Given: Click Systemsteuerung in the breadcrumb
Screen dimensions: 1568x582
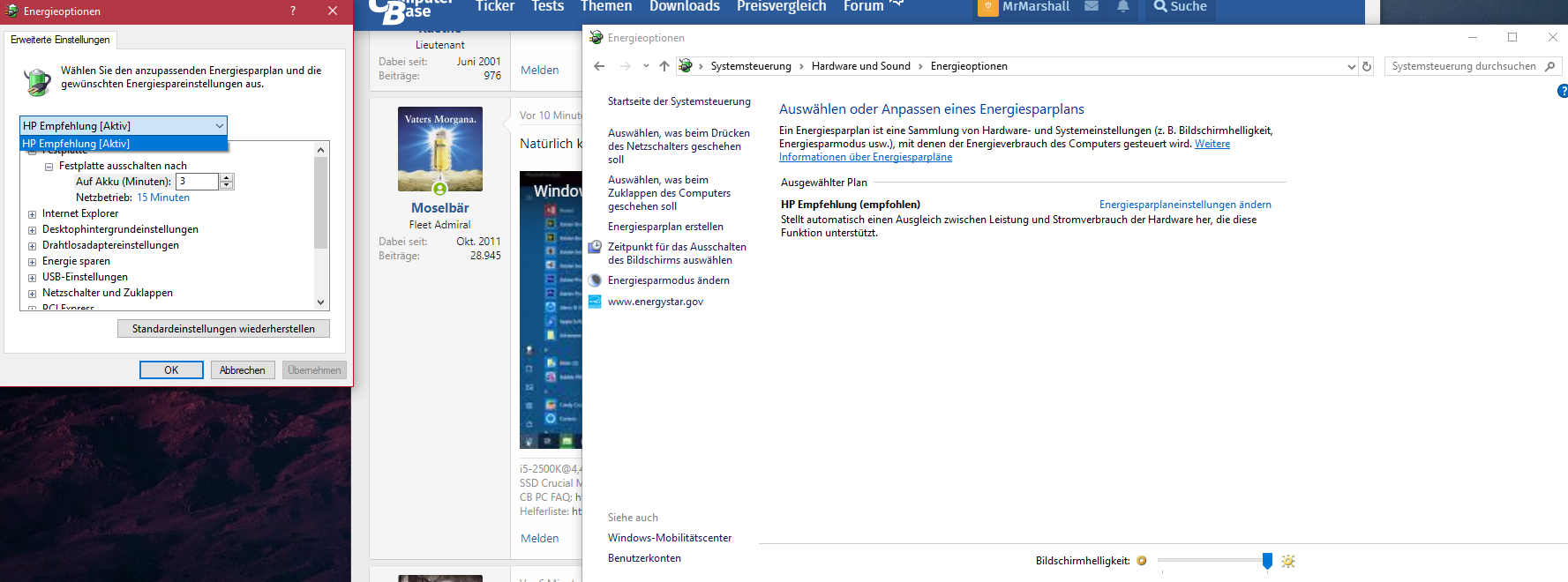Looking at the screenshot, I should pyautogui.click(x=751, y=66).
